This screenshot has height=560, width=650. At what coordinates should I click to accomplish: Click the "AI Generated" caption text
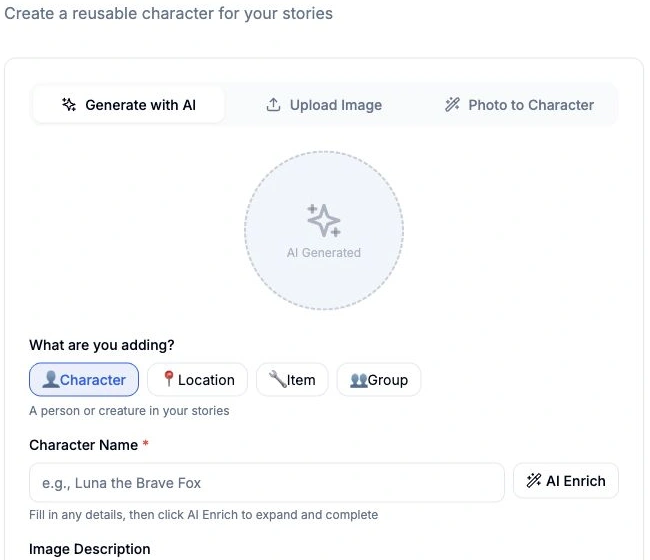click(x=324, y=252)
